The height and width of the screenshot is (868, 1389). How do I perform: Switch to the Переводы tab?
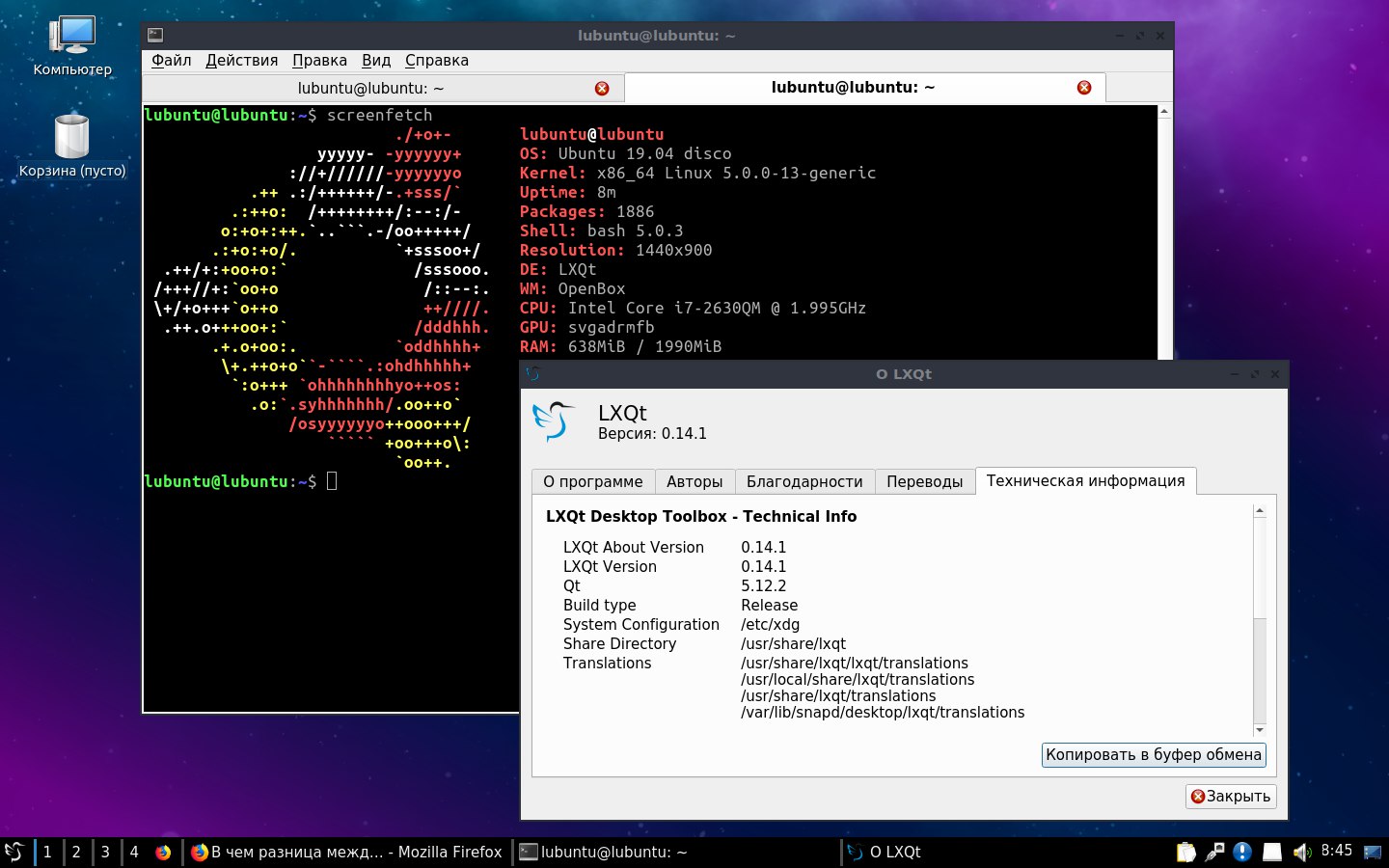924,481
